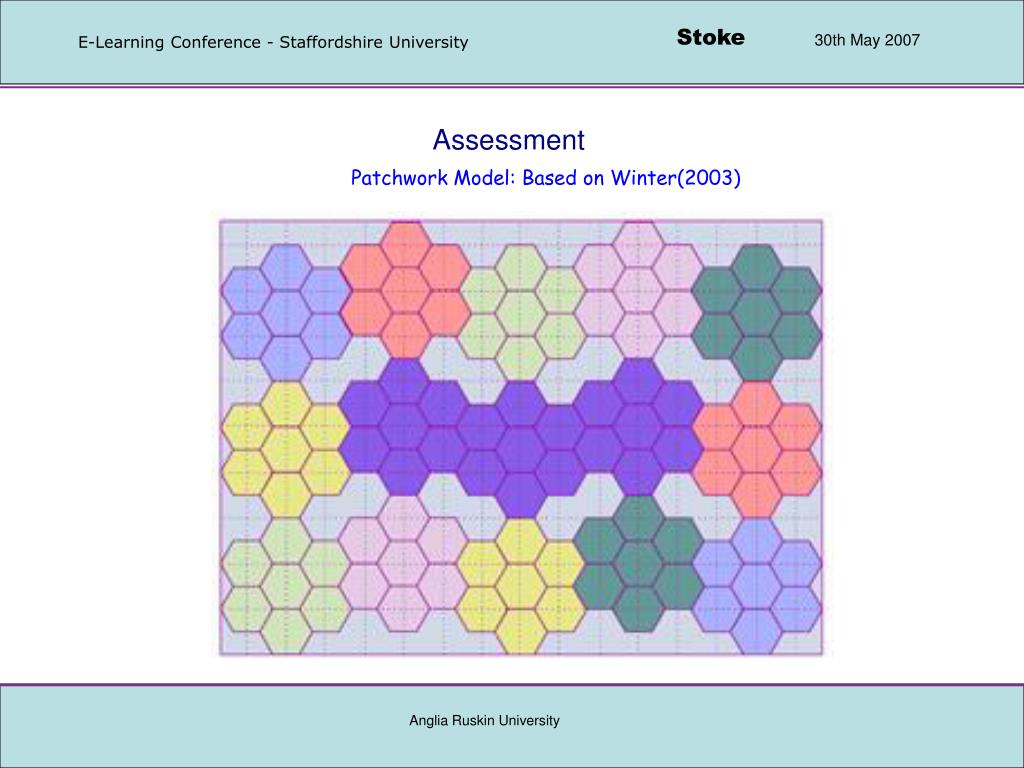The image size is (1024, 768).
Task: Click the bold "Stoke" label
Action: point(711,37)
